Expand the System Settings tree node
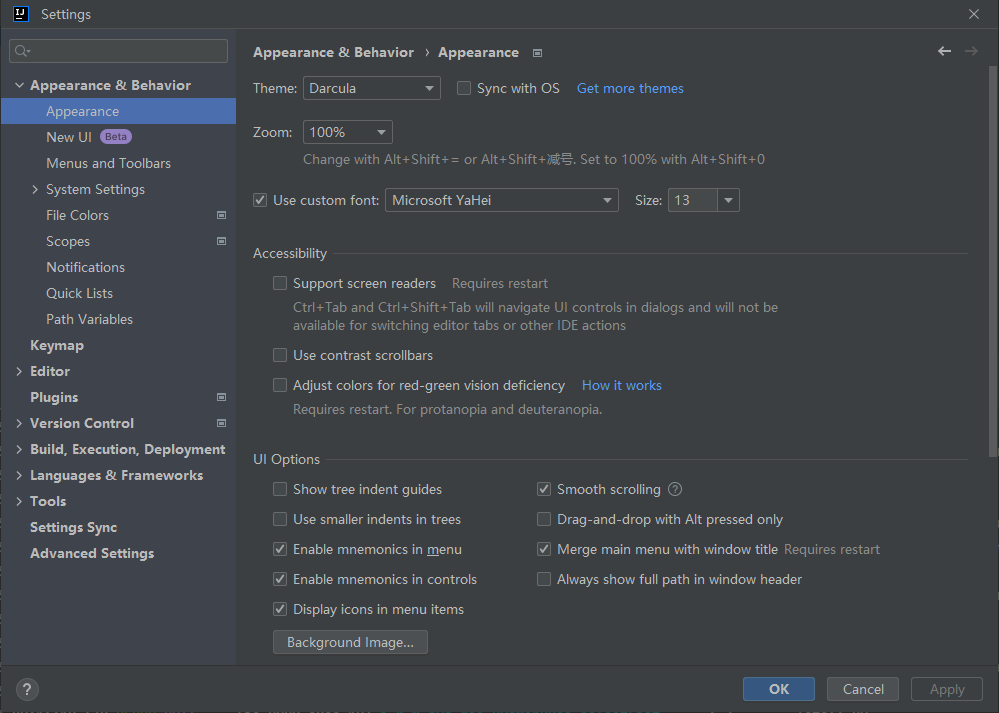 point(35,189)
